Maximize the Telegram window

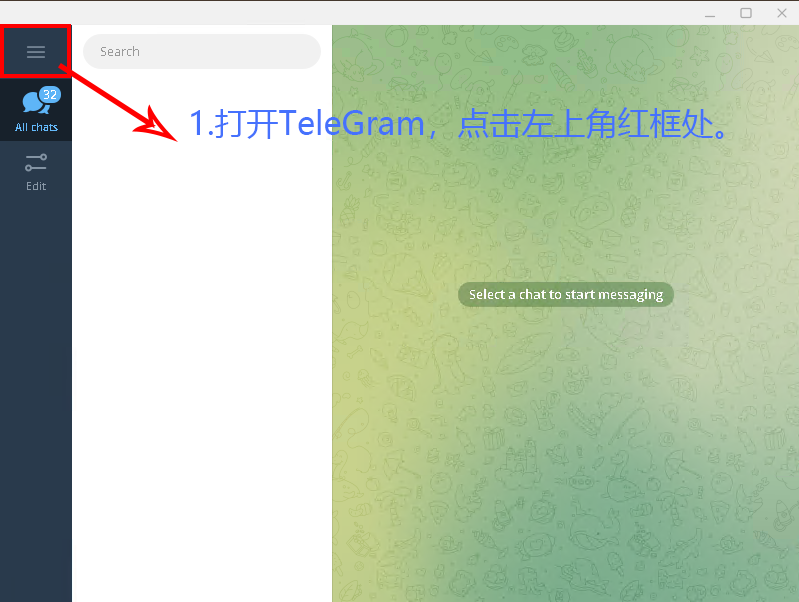[x=746, y=13]
